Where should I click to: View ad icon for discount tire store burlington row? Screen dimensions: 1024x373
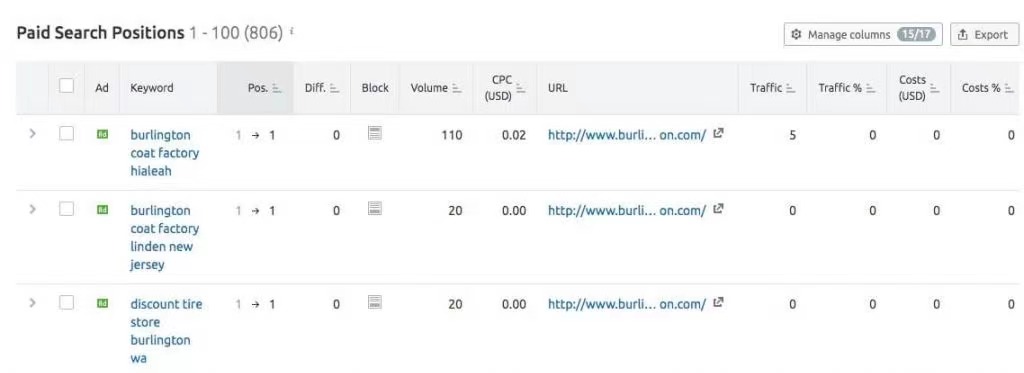[102, 303]
